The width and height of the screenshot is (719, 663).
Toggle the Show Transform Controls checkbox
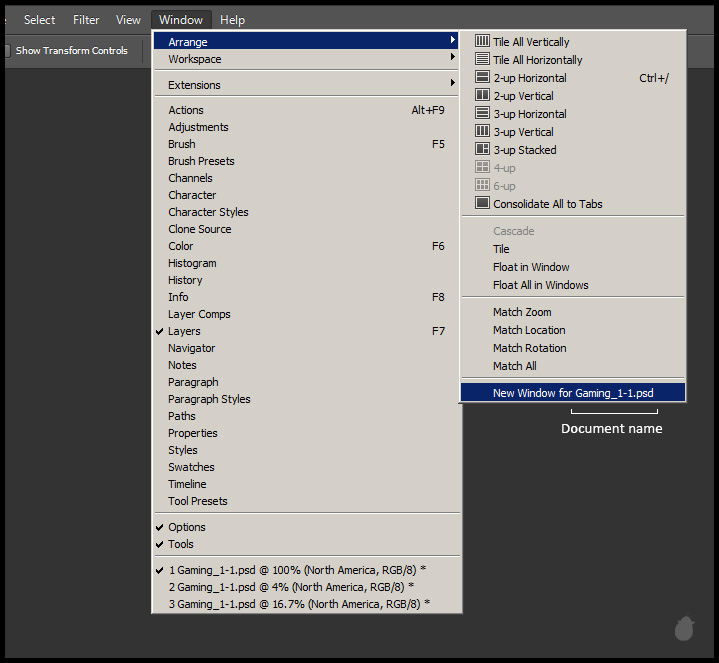[x=6, y=51]
